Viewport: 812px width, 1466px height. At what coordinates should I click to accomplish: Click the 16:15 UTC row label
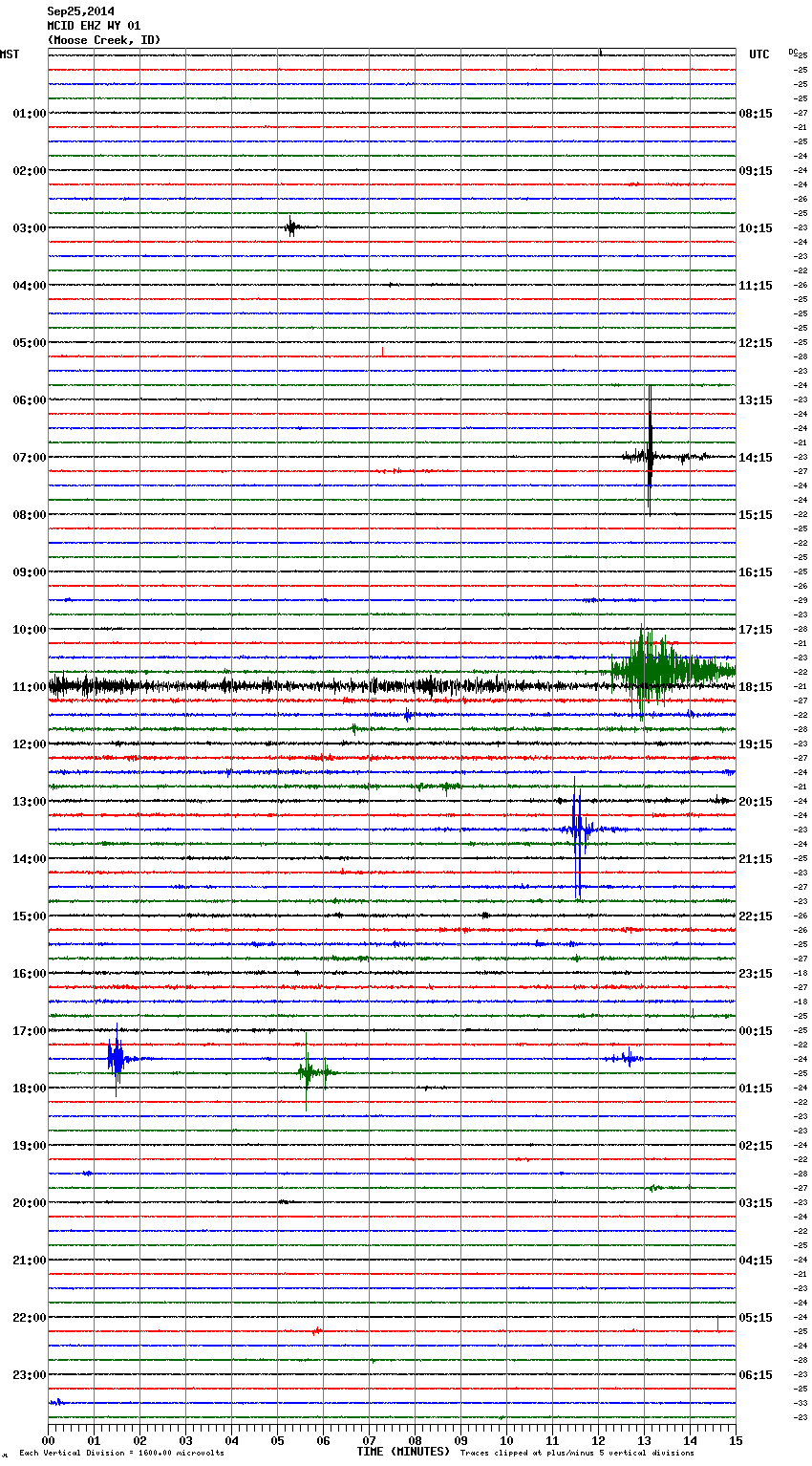pyautogui.click(x=756, y=572)
